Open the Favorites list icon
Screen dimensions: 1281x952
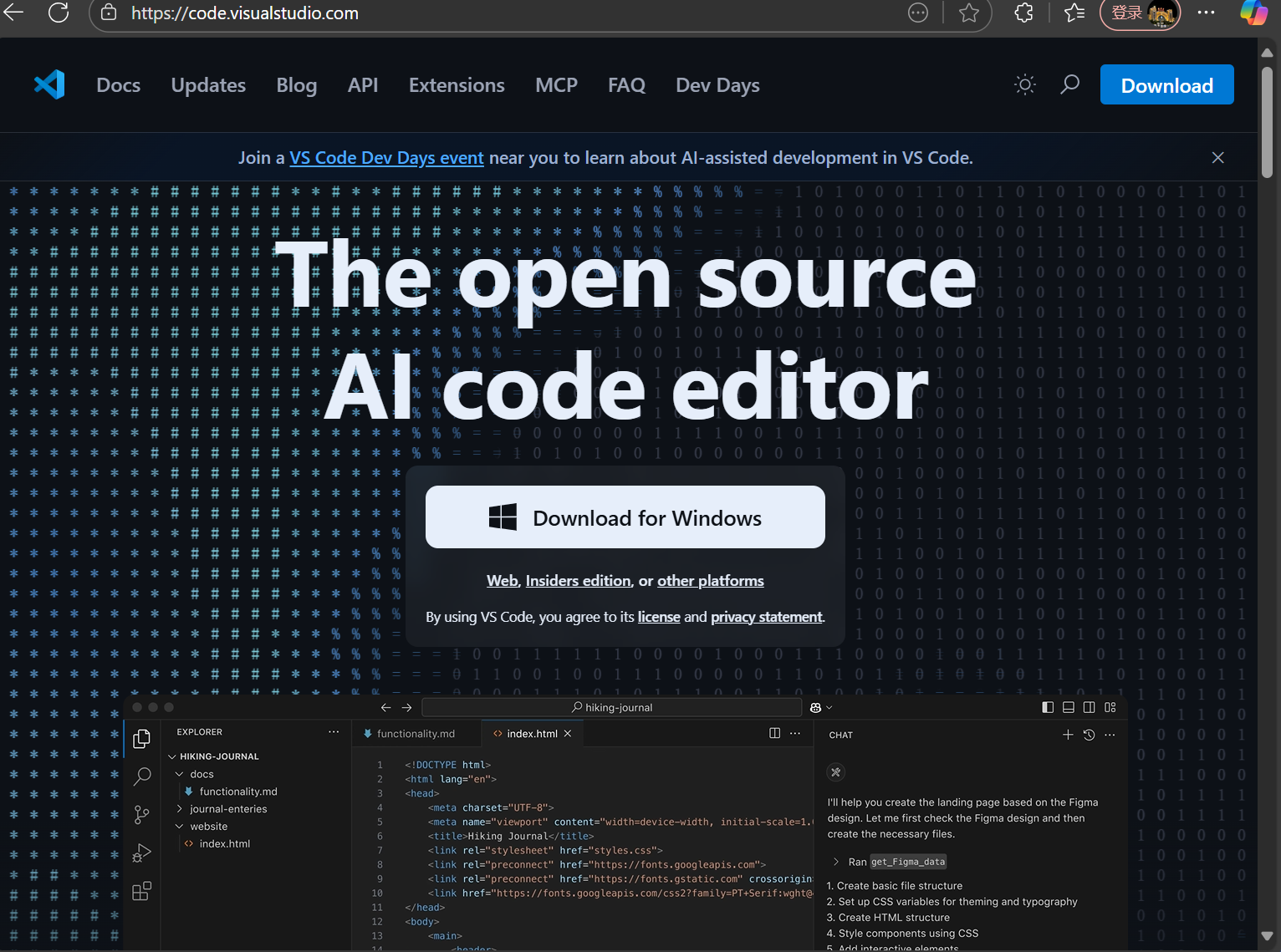[x=1074, y=13]
